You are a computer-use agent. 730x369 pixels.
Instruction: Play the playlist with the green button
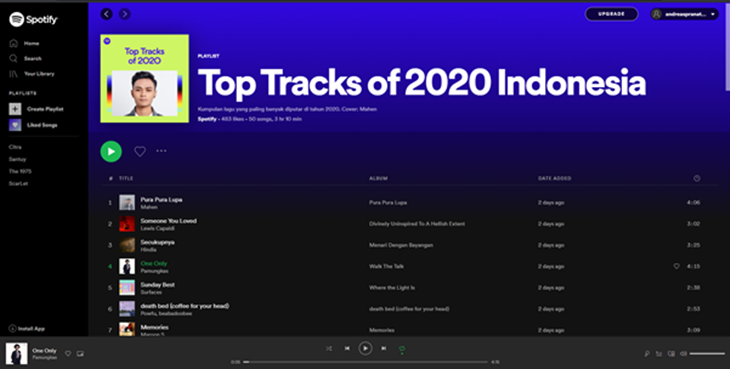tap(111, 151)
